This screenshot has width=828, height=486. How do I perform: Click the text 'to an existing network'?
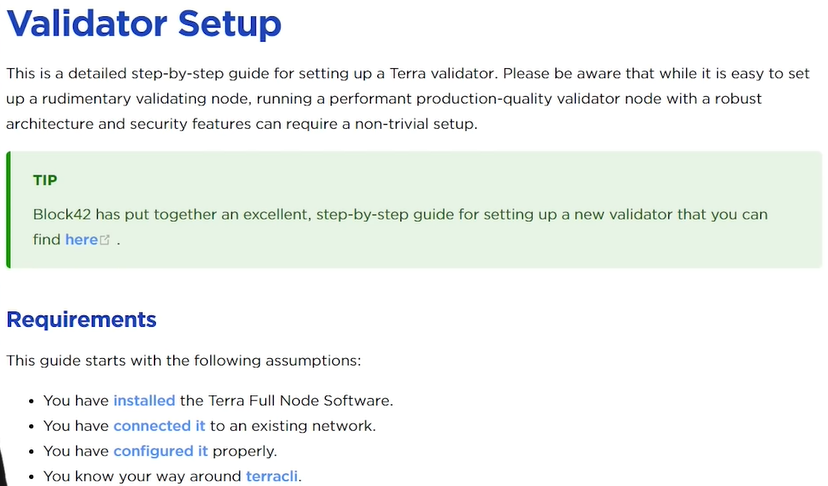tap(291, 426)
